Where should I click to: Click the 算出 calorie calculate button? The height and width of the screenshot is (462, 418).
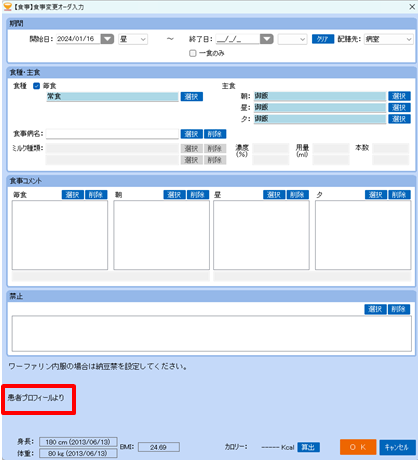[308, 447]
